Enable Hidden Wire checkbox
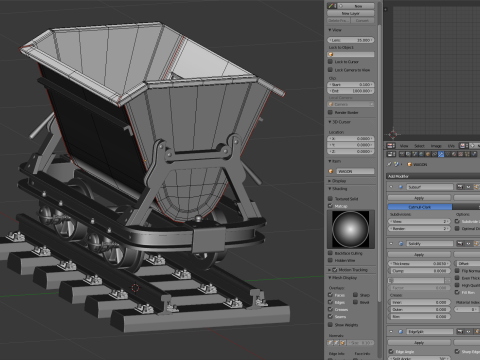The image size is (480, 360). [x=330, y=260]
